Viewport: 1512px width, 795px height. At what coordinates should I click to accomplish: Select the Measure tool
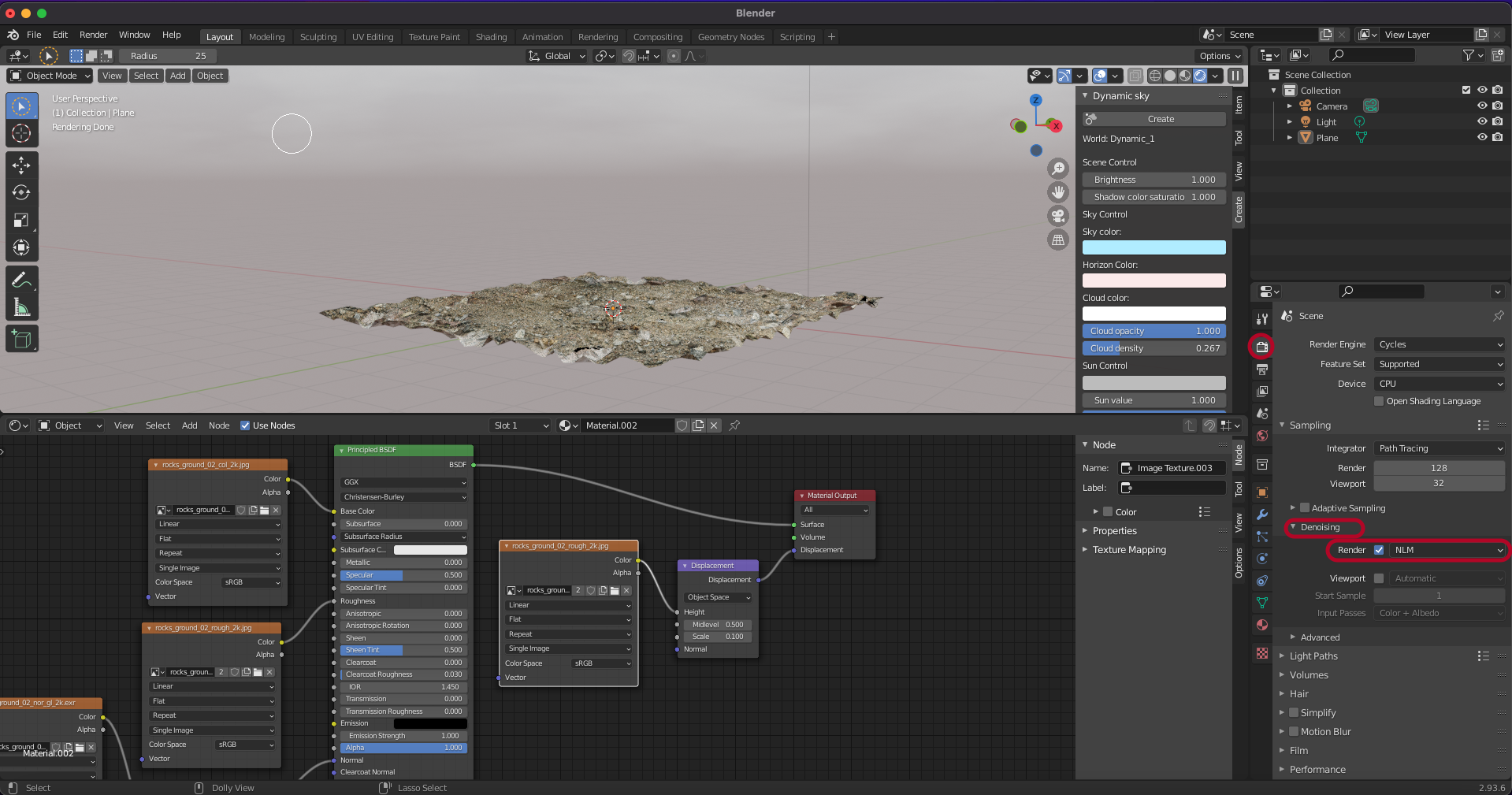(x=21, y=307)
